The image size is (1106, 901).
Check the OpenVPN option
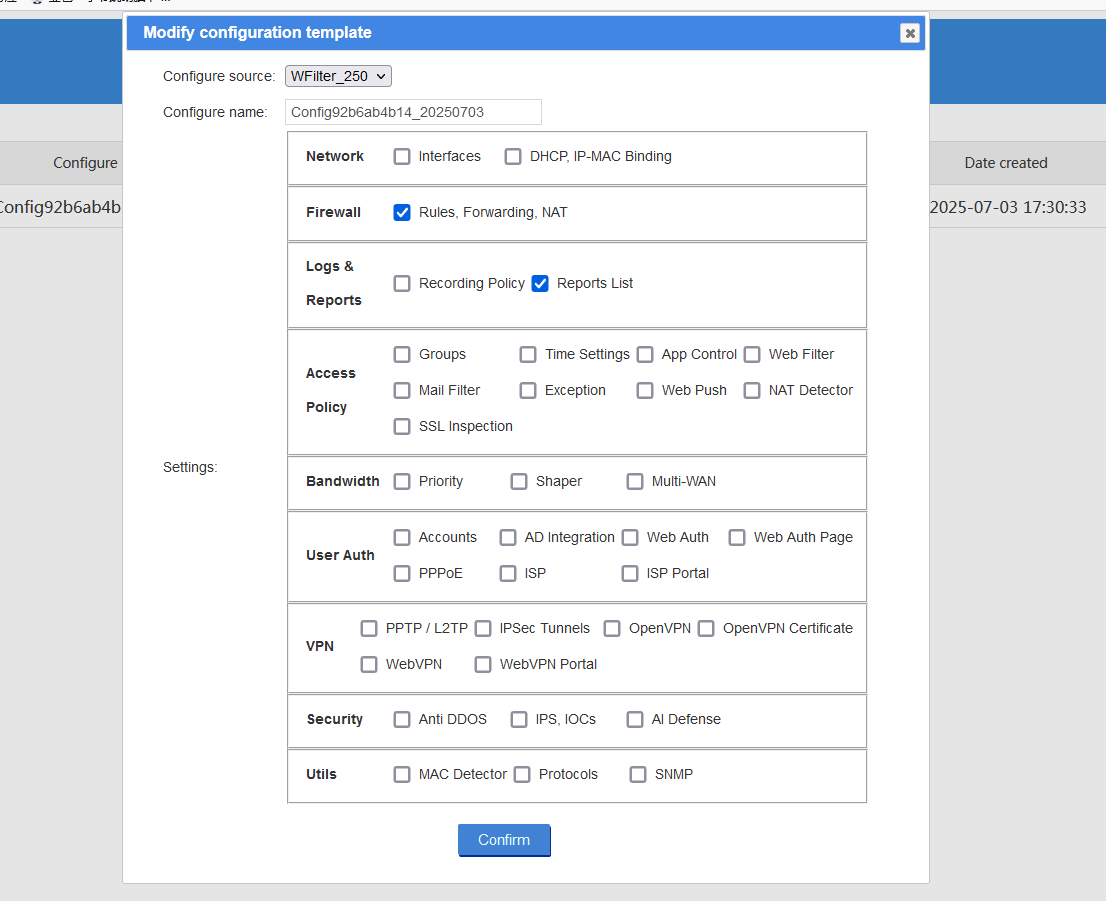pyautogui.click(x=612, y=629)
